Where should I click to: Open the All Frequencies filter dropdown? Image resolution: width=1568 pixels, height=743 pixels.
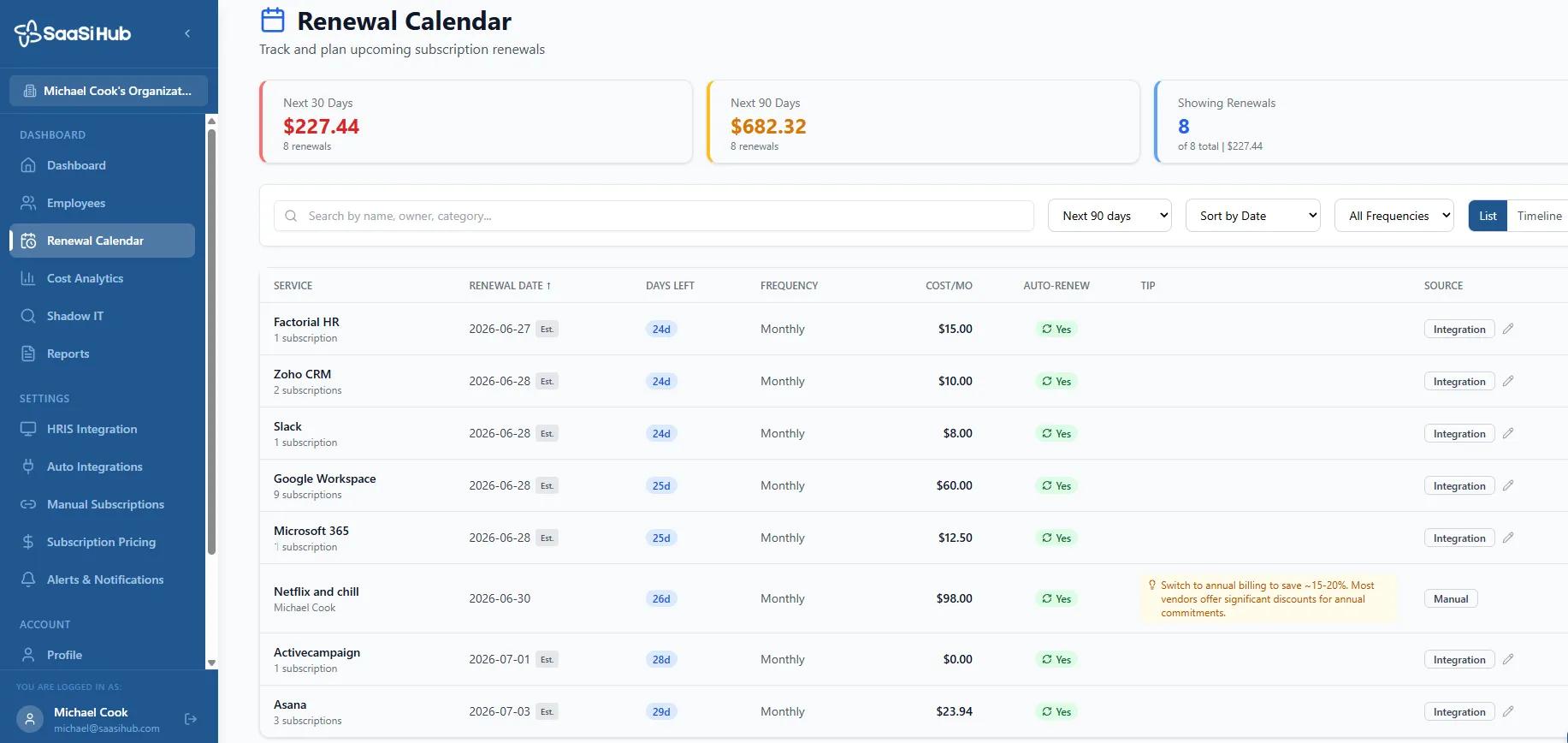click(x=1394, y=216)
